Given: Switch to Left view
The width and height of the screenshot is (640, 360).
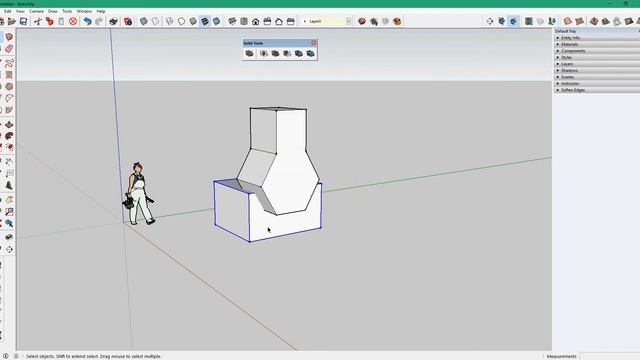Looking at the screenshot, I should (291, 21).
